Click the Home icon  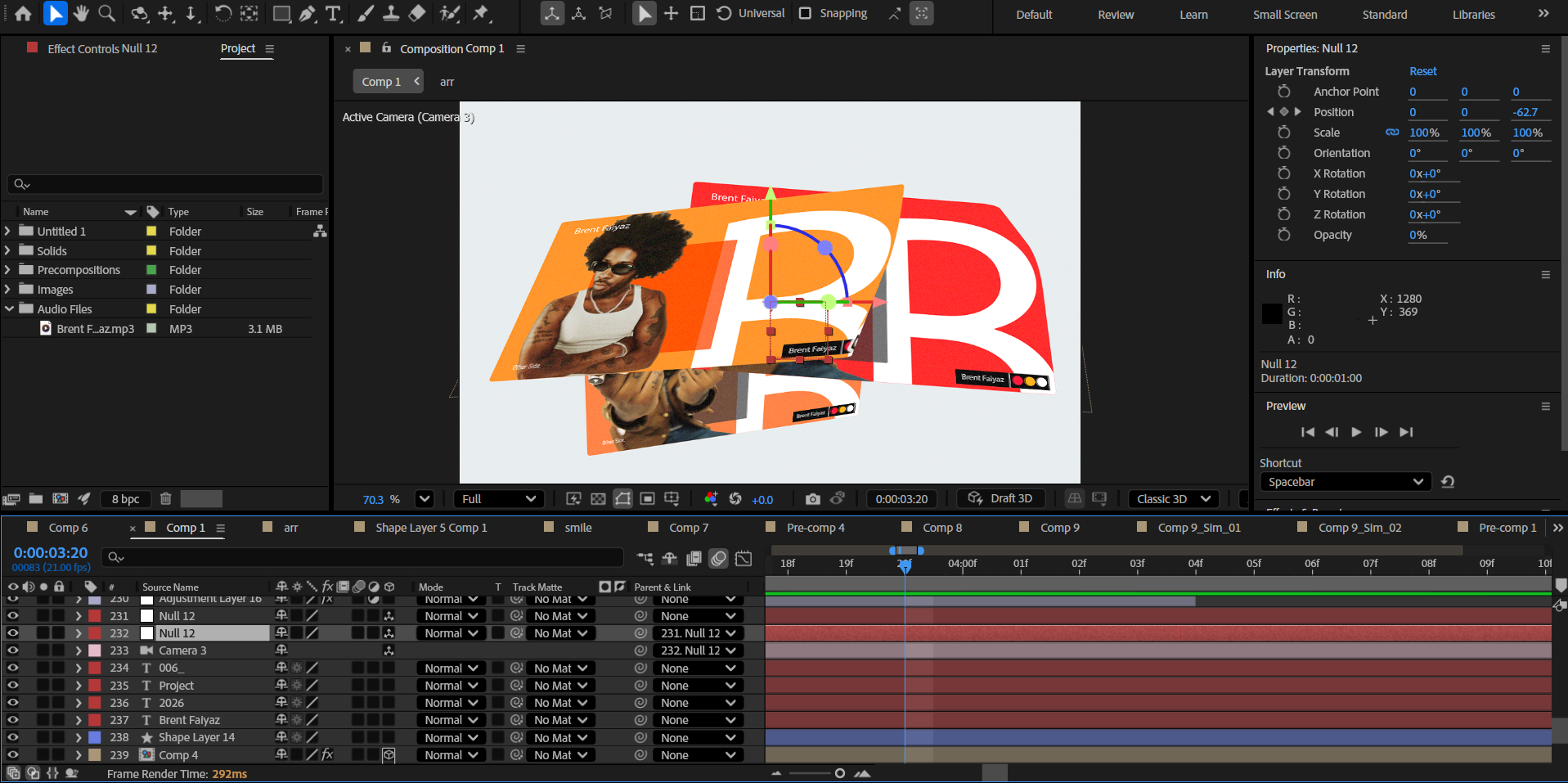click(x=24, y=14)
